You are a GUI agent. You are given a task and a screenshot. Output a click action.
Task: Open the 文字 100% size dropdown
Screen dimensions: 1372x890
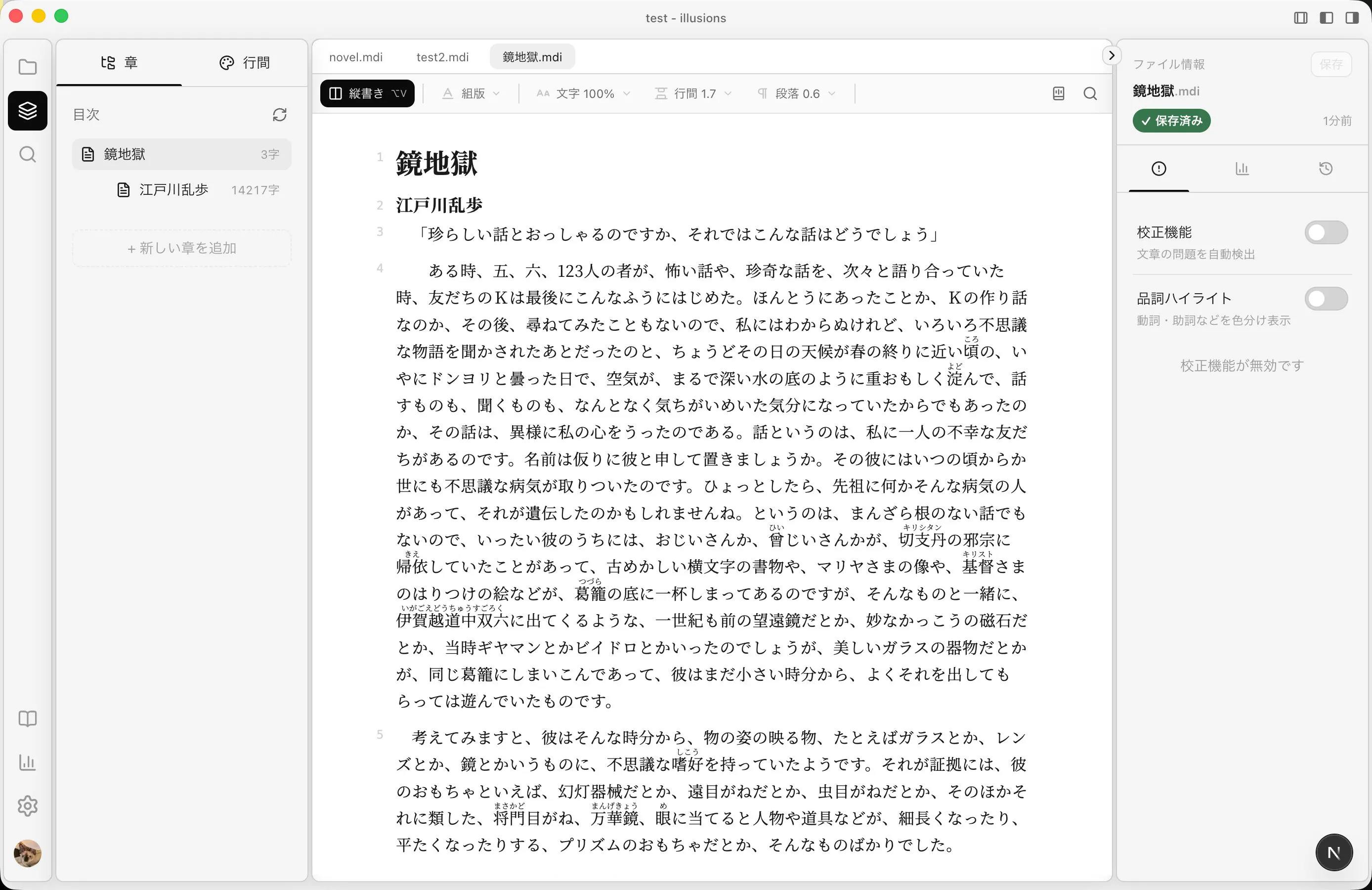click(x=583, y=93)
